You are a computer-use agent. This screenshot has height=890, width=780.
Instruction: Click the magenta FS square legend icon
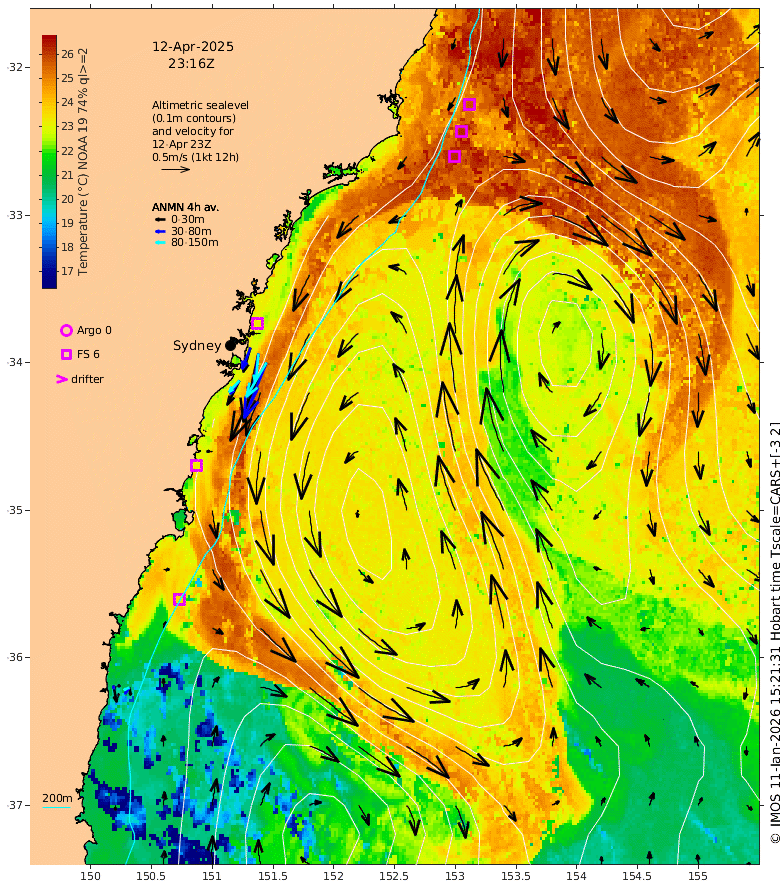coord(66,354)
